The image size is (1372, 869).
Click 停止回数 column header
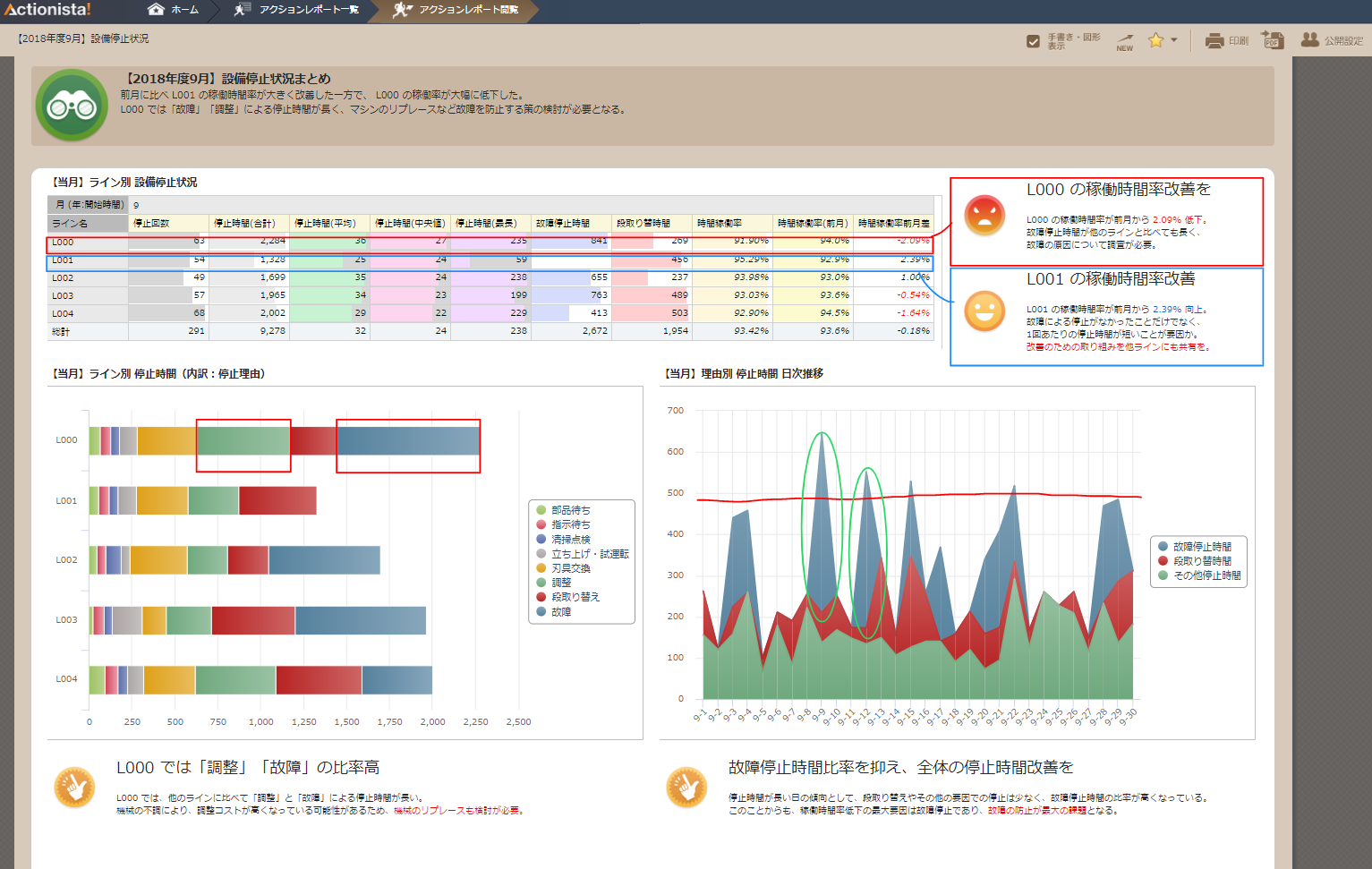point(168,223)
